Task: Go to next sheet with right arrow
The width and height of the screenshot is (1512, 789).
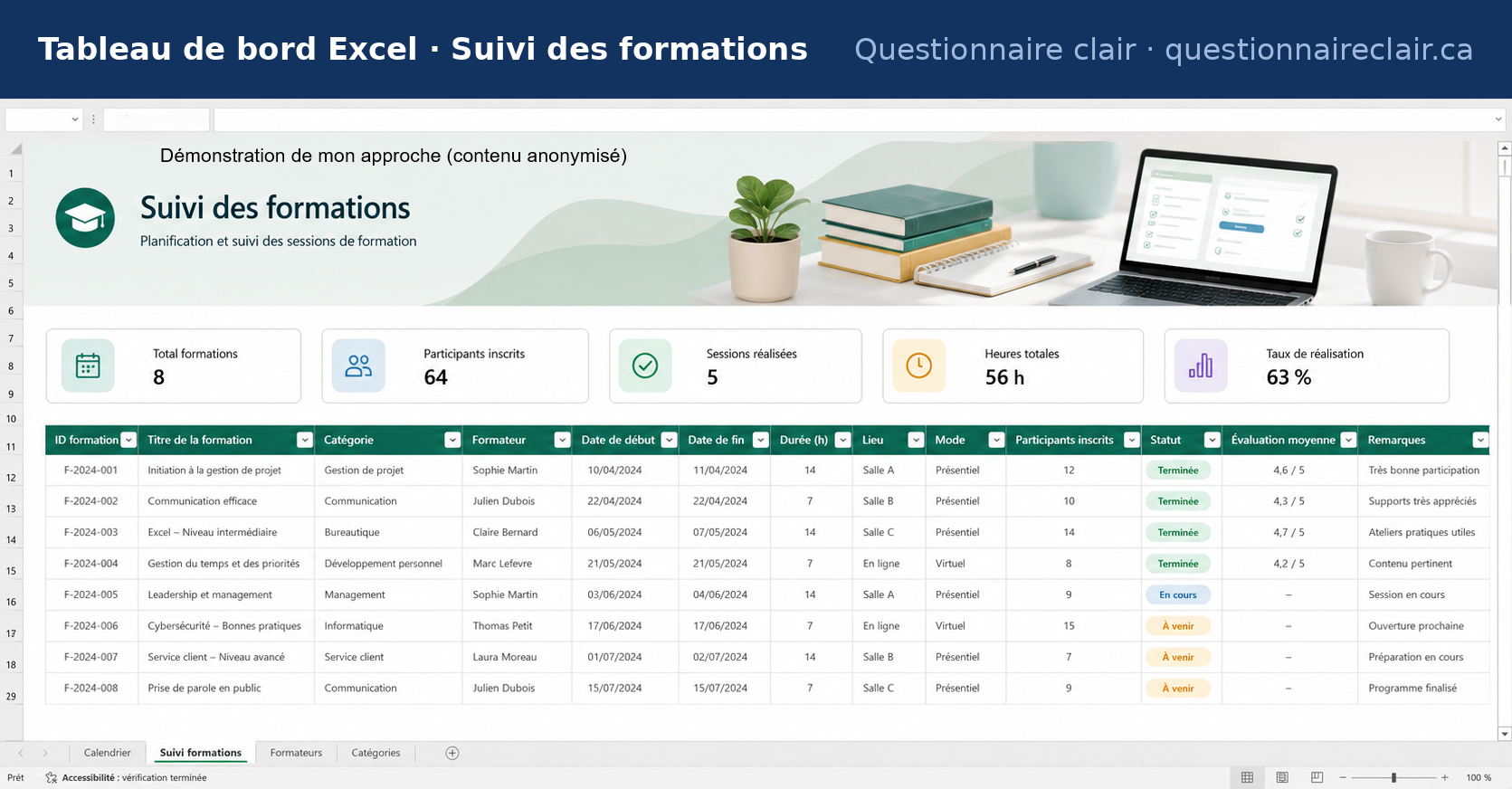Action: (x=45, y=753)
